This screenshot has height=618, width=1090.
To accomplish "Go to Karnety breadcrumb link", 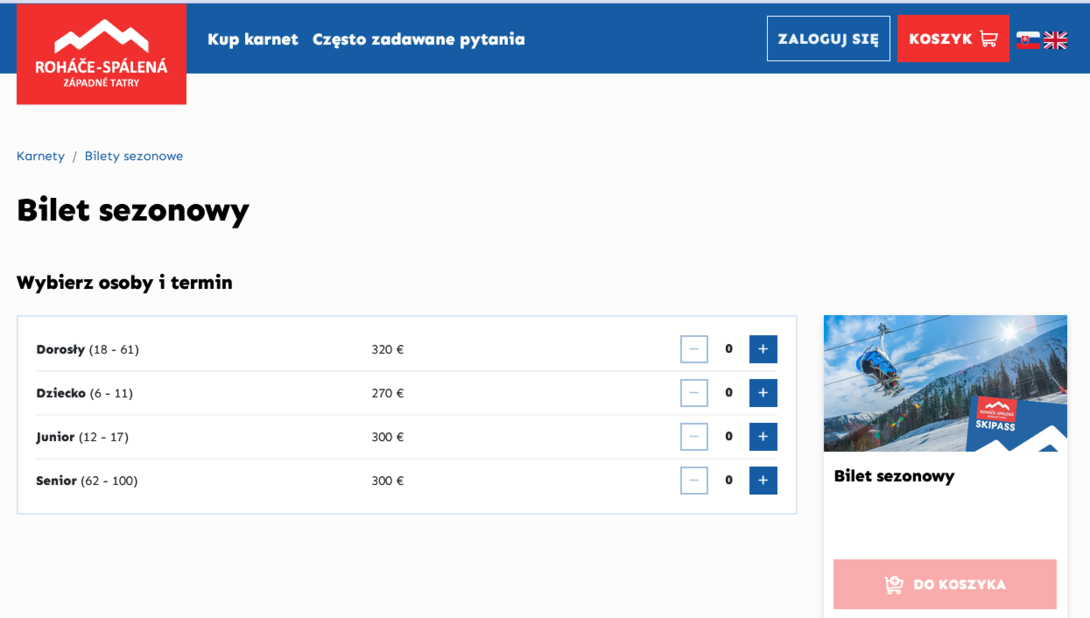I will (40, 156).
